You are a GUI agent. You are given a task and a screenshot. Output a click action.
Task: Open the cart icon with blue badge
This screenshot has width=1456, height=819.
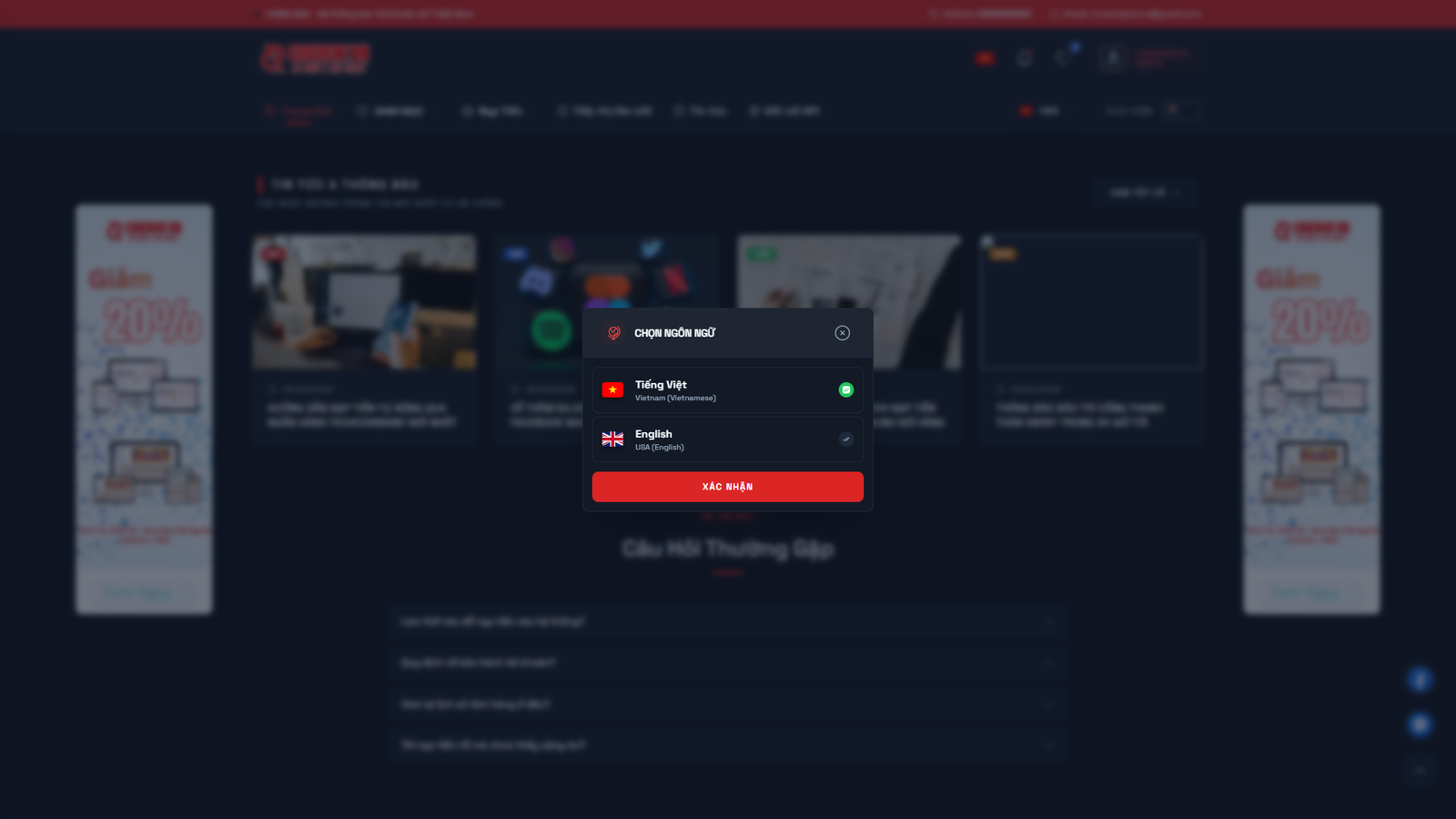[x=1064, y=58]
